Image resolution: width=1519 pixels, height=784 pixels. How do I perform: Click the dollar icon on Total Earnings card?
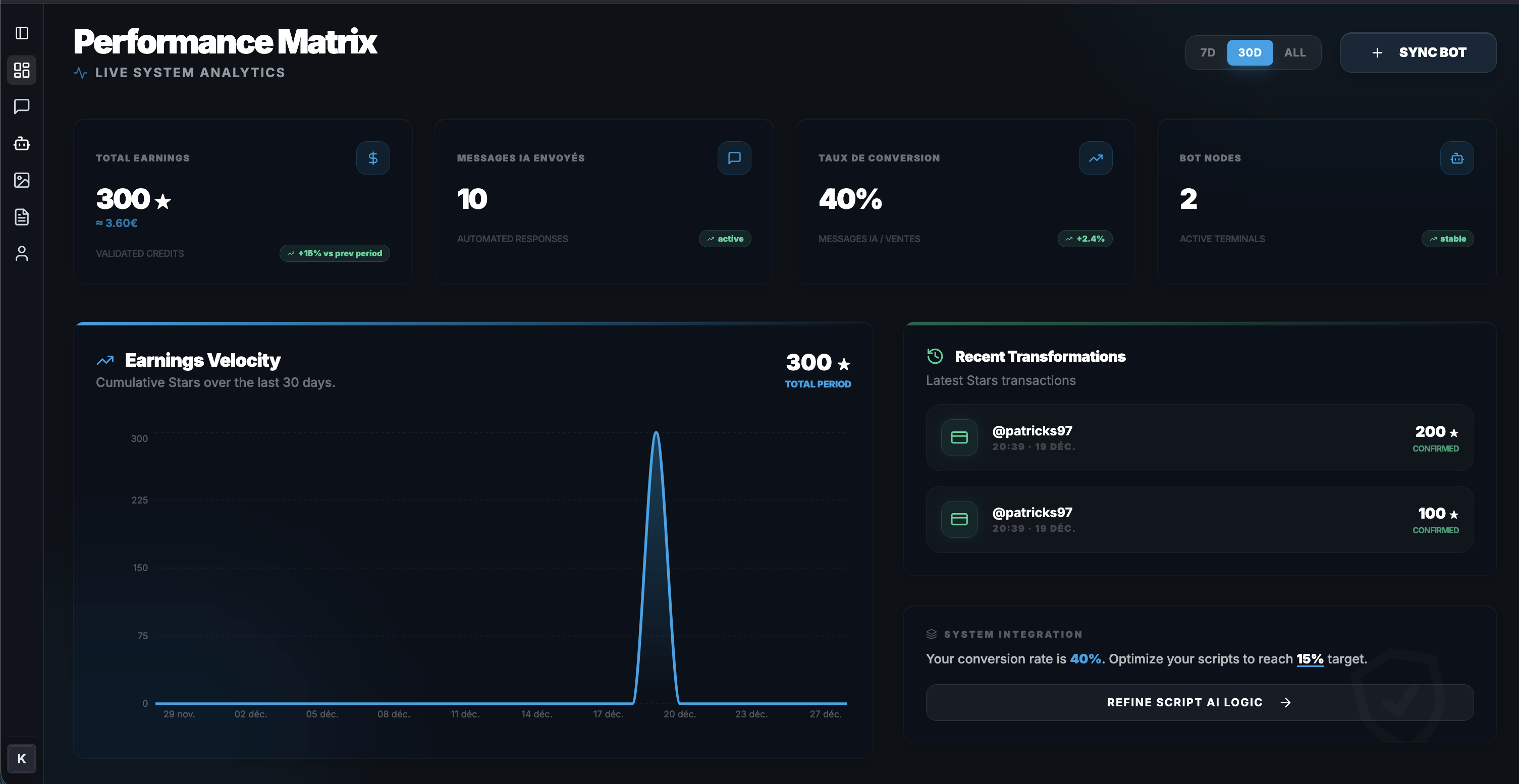(372, 158)
